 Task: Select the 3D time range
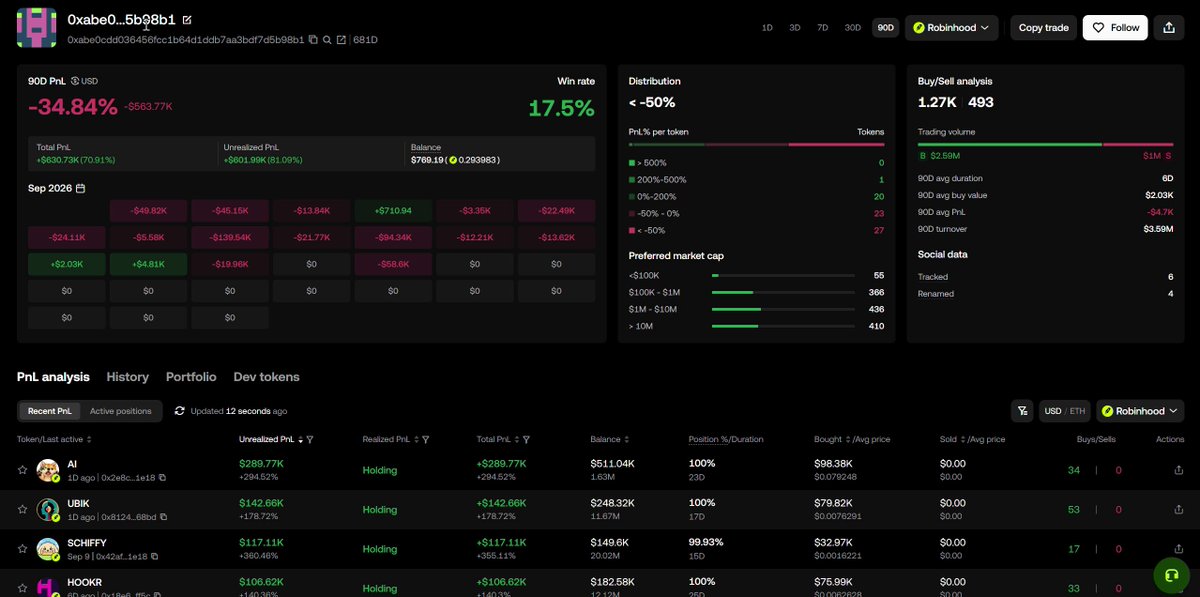[x=795, y=28]
